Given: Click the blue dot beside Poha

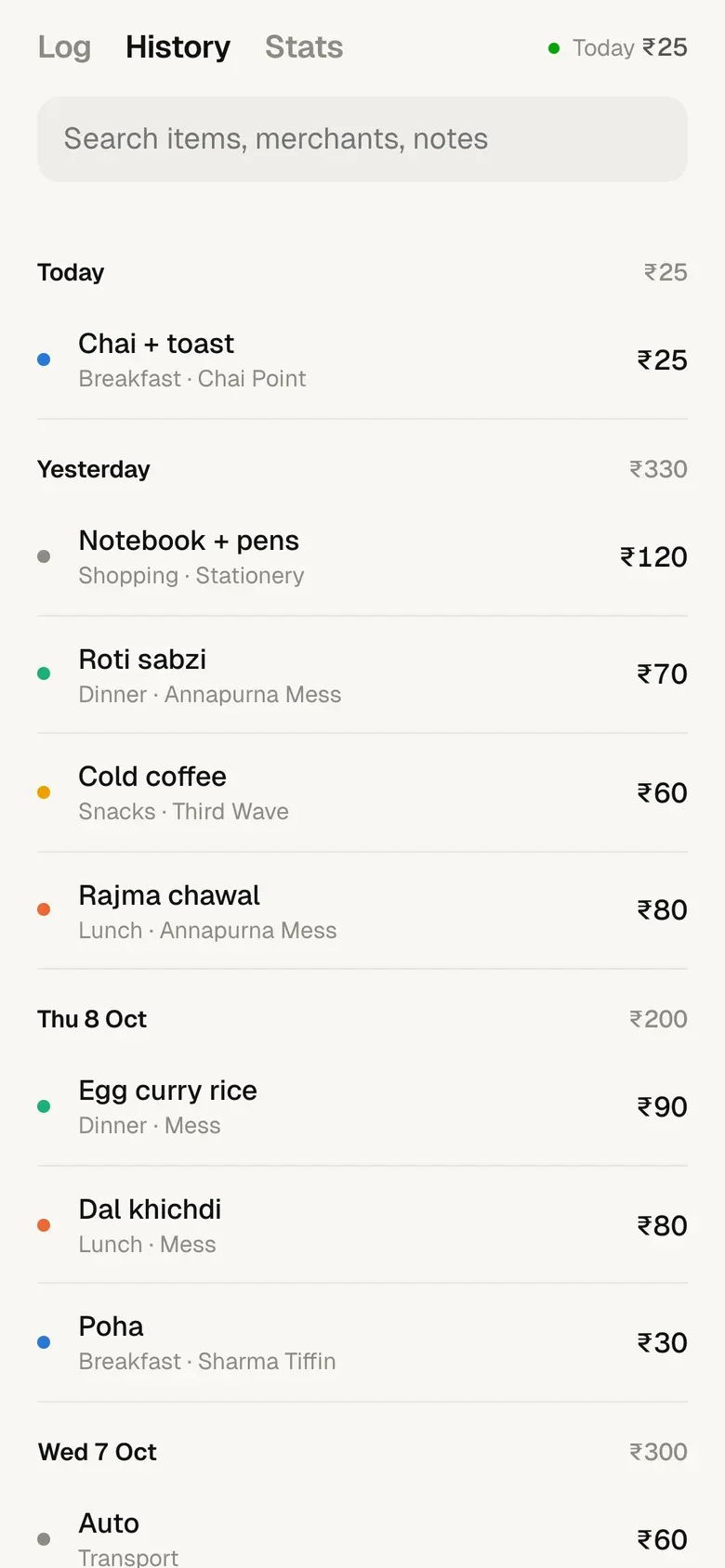Looking at the screenshot, I should (44, 1342).
